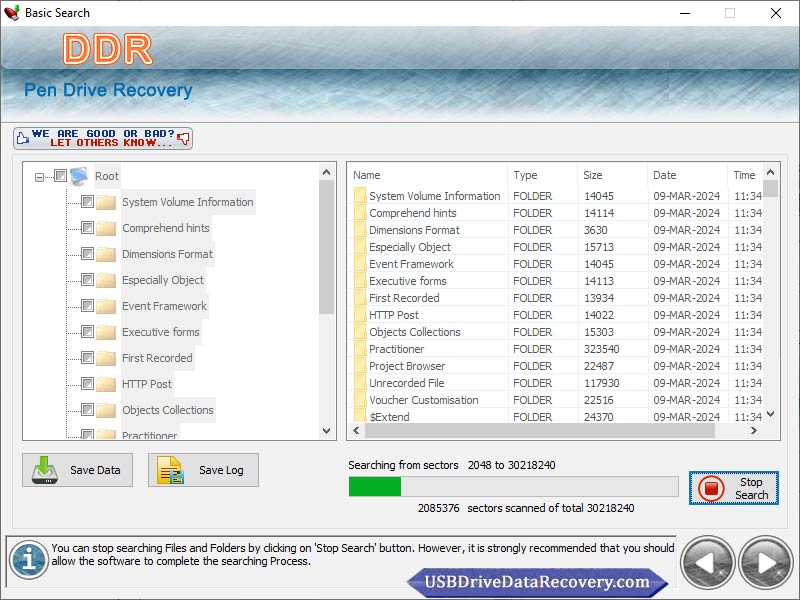Sort list by Type column header
This screenshot has height=600, width=800.
click(542, 175)
